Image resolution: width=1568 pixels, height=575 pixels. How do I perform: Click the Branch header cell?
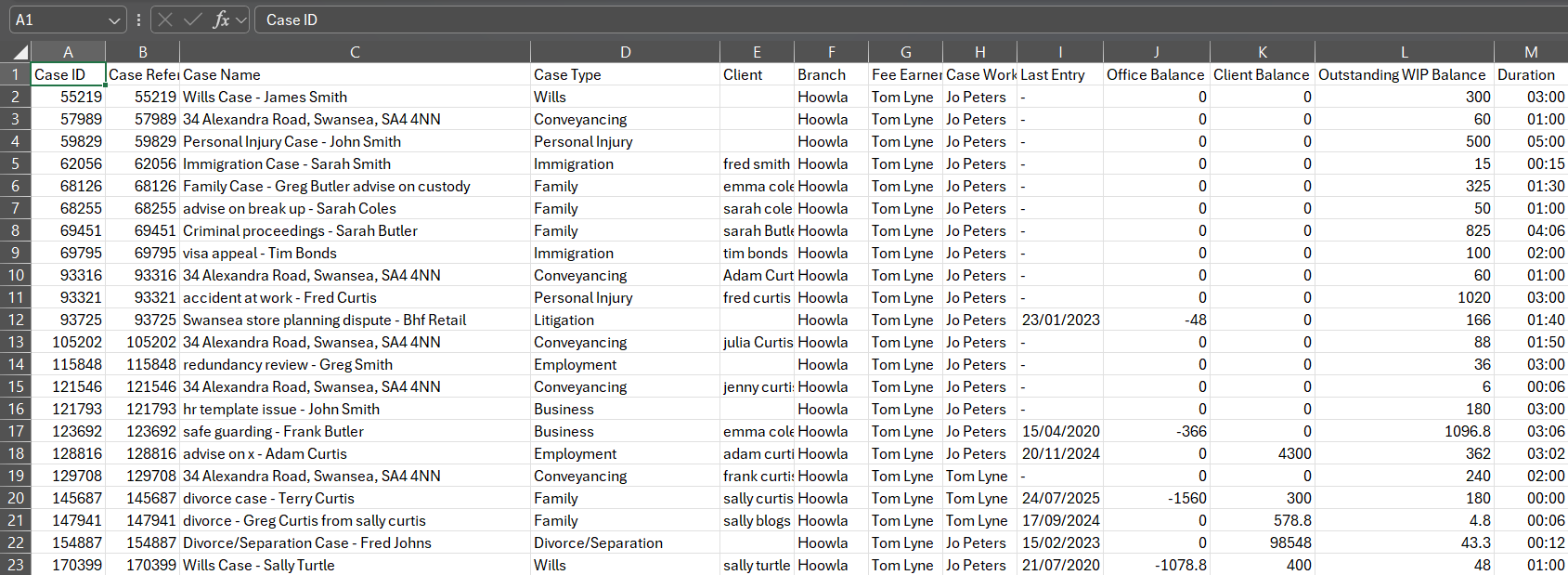[831, 74]
